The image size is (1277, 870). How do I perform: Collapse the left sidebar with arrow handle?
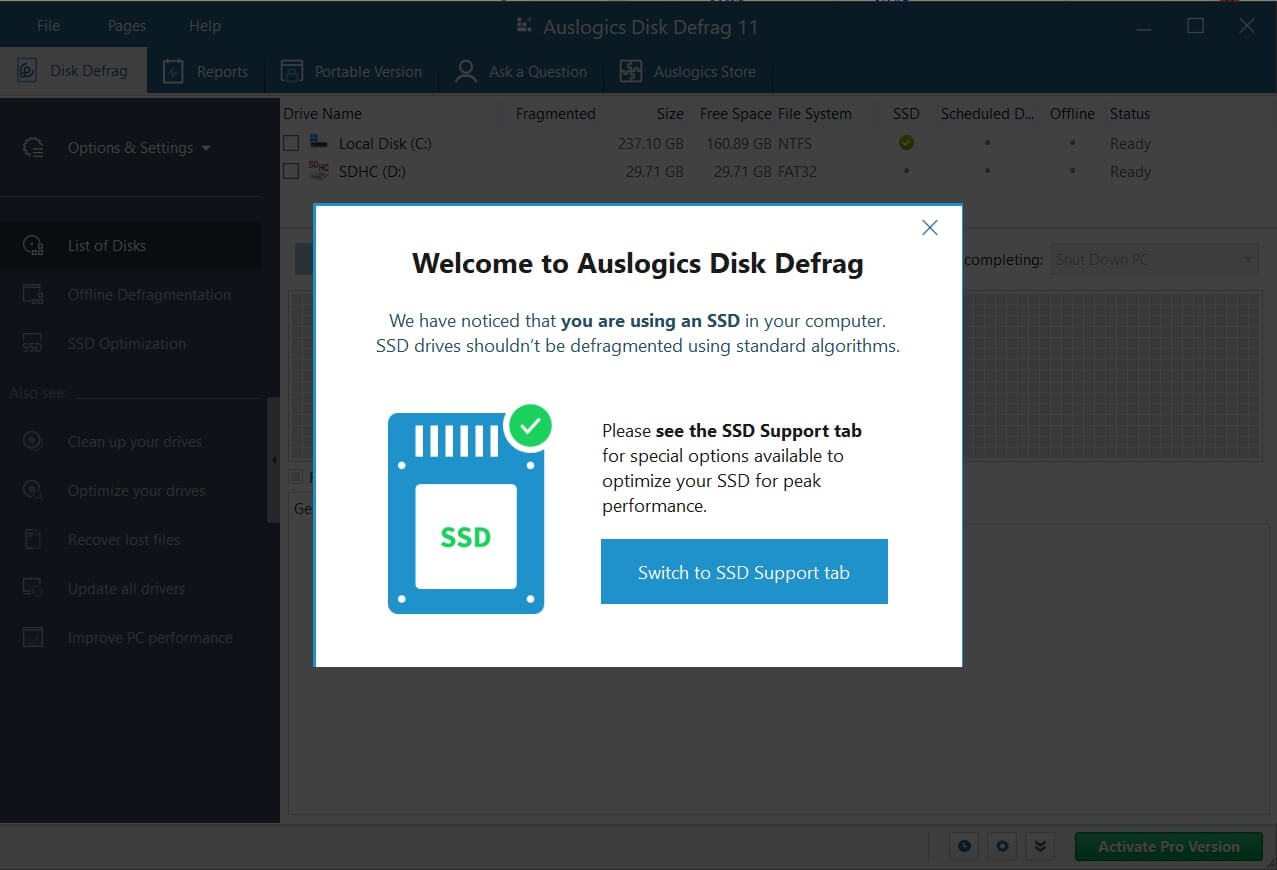pos(274,460)
